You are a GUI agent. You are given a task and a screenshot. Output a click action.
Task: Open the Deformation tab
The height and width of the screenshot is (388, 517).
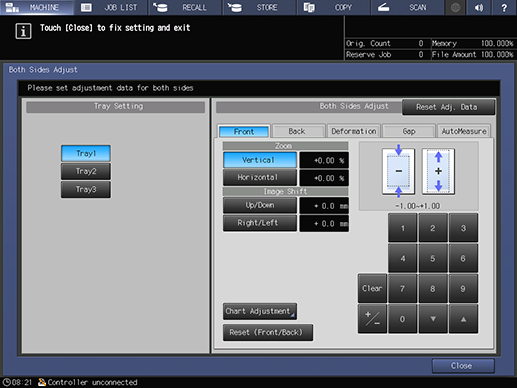tap(354, 131)
